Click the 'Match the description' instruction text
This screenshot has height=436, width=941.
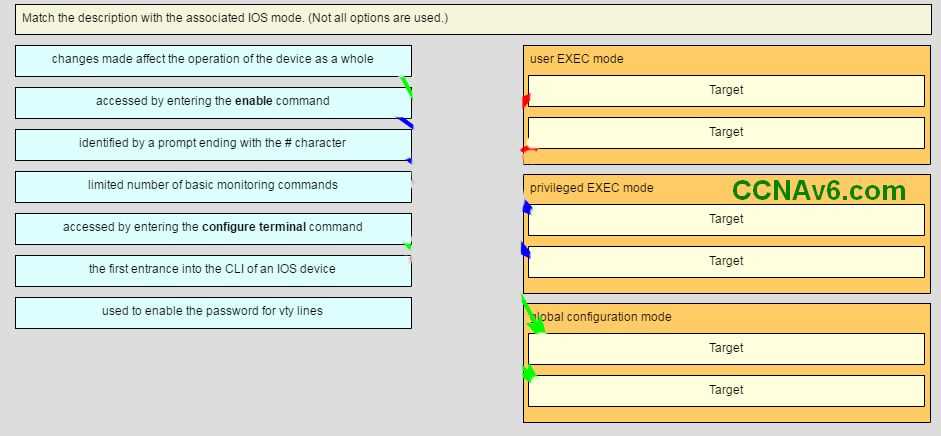[x=235, y=18]
